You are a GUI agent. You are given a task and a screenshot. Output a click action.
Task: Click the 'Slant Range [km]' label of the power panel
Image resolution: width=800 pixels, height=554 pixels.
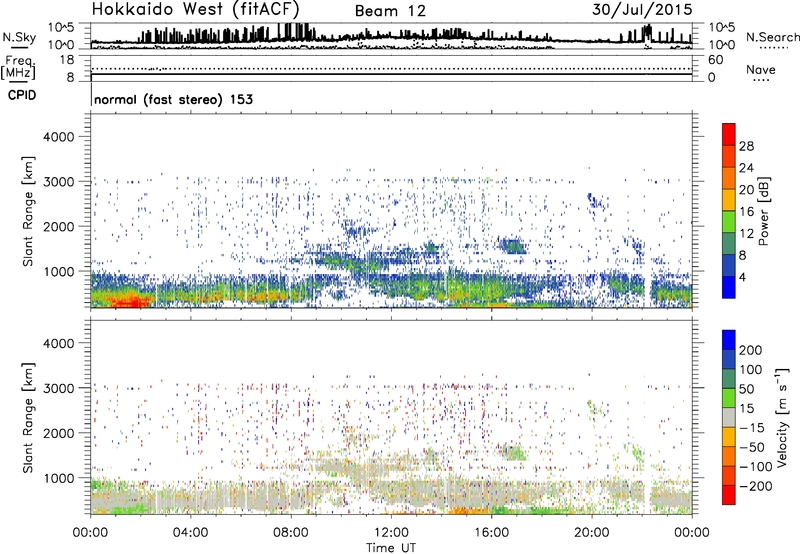28,211
